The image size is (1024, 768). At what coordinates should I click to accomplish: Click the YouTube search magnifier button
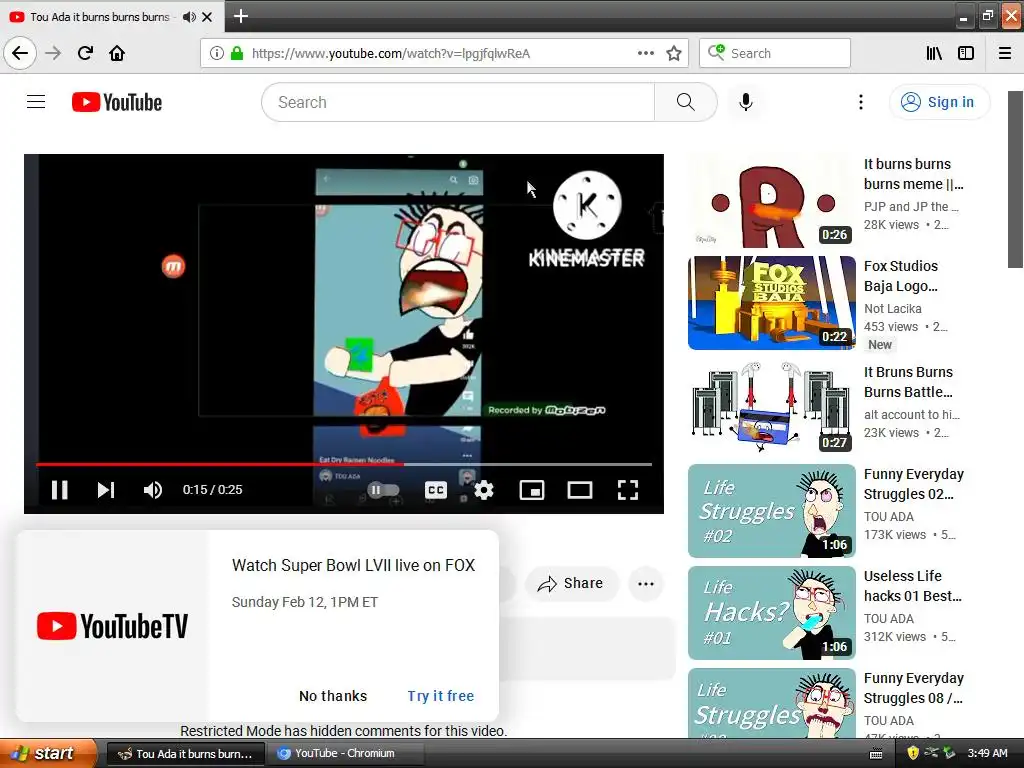[x=686, y=102]
